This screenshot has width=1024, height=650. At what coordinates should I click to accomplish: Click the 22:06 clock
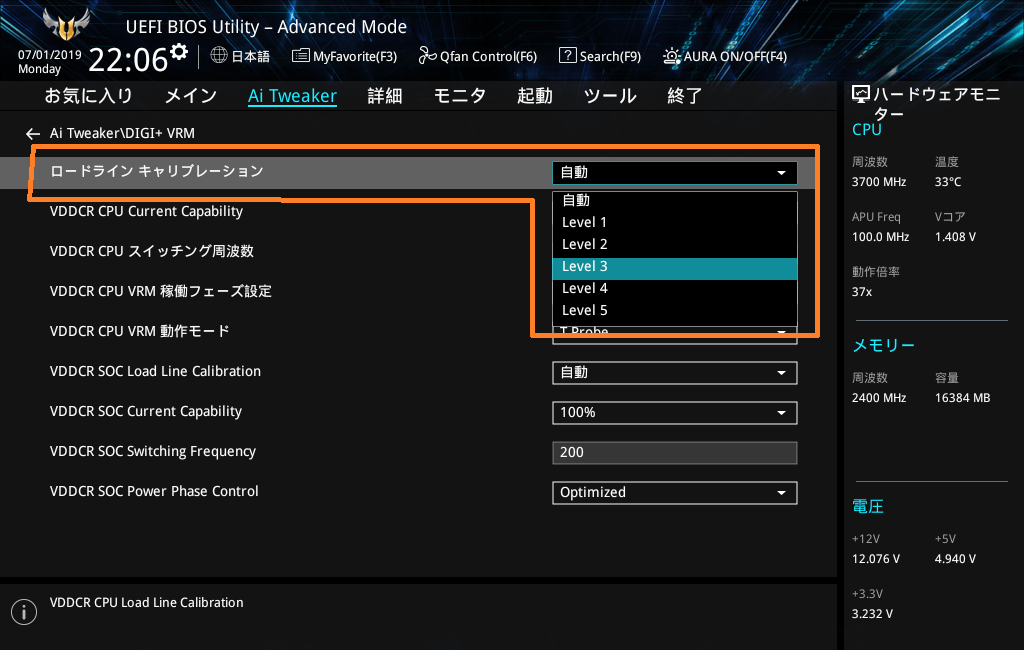coord(128,59)
